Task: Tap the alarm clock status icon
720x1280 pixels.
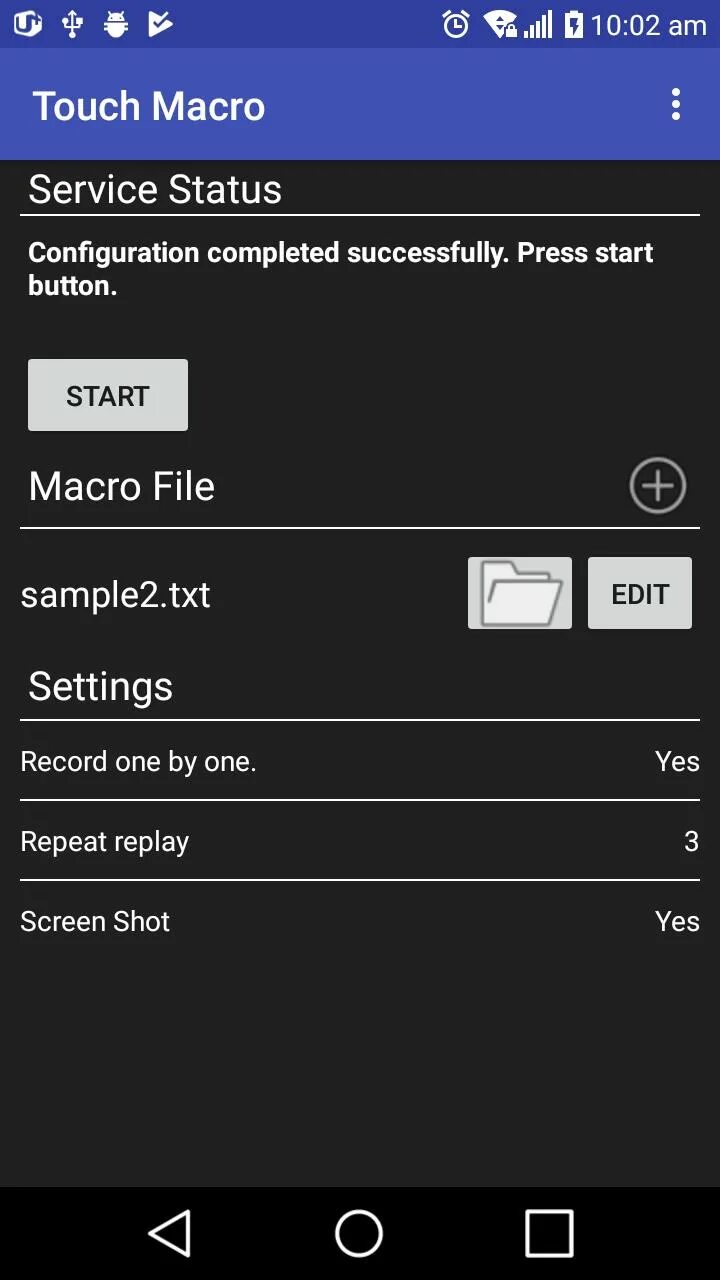Action: (456, 24)
